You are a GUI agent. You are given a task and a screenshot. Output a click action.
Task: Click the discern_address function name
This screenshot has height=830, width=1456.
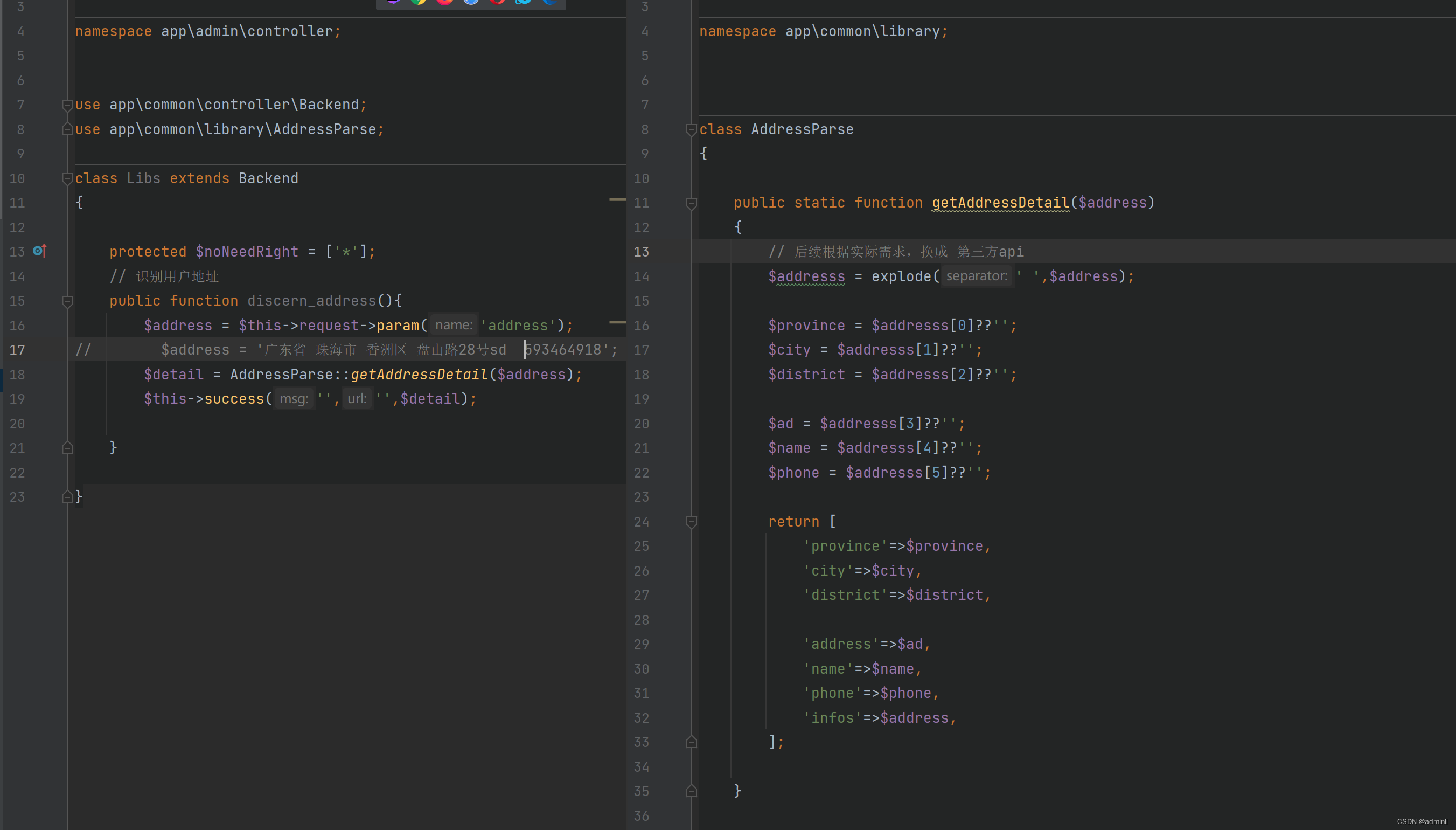pos(311,301)
